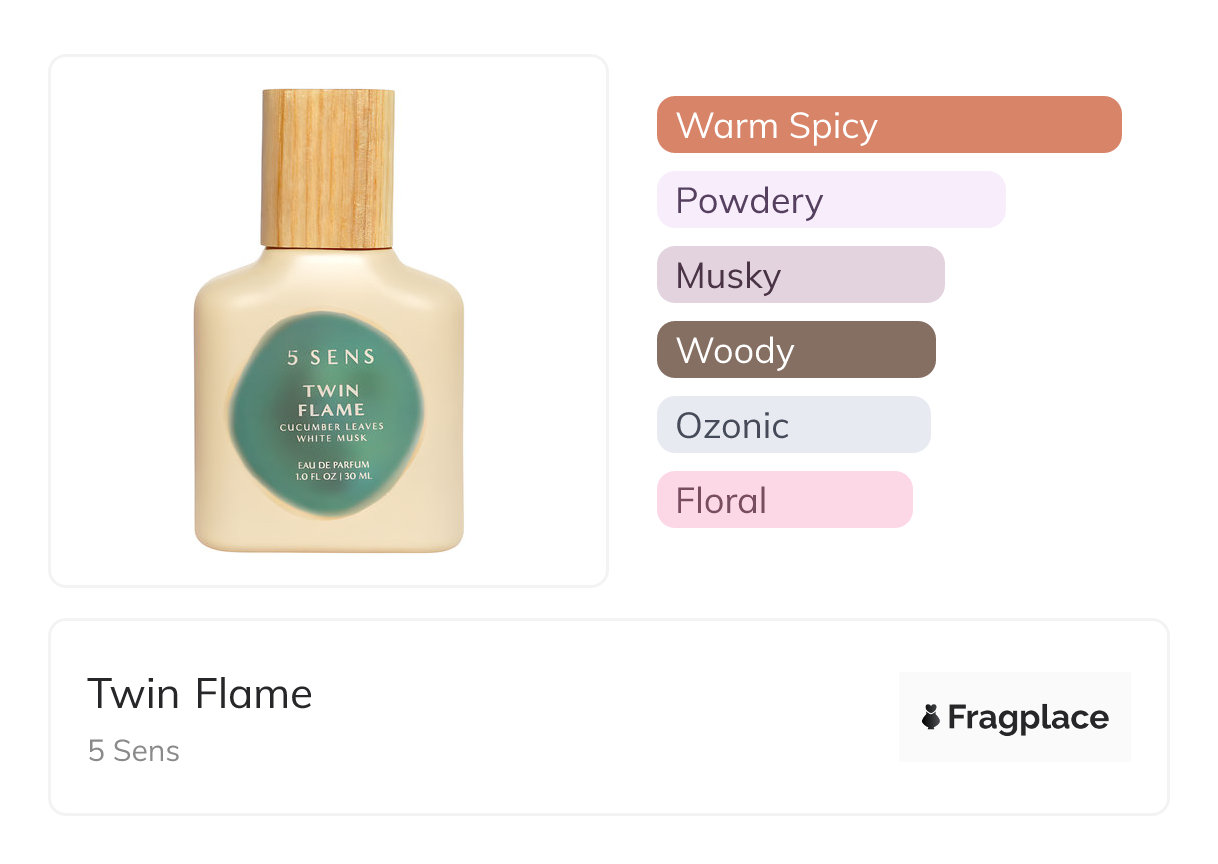Click the Fragplace perfume bottle logo icon
Image resolution: width=1218 pixels, height=864 pixels.
click(x=931, y=717)
